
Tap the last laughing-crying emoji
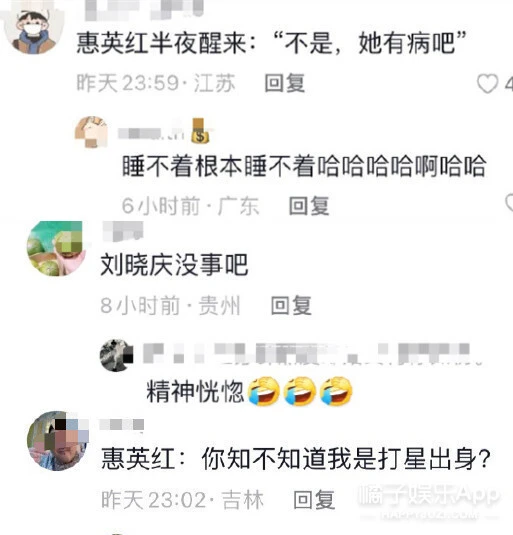[x=336, y=391]
